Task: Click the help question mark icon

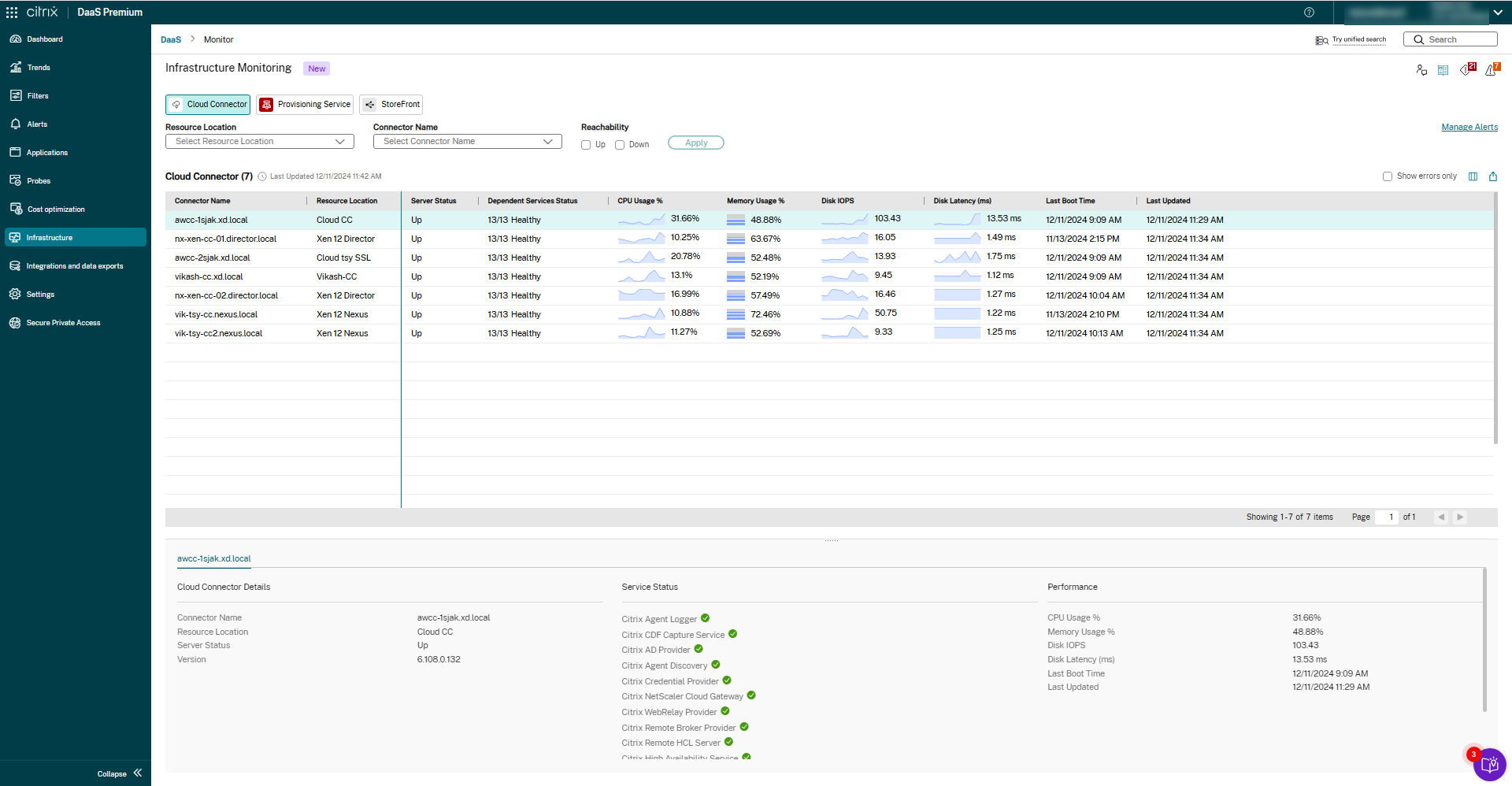Action: tap(1309, 13)
